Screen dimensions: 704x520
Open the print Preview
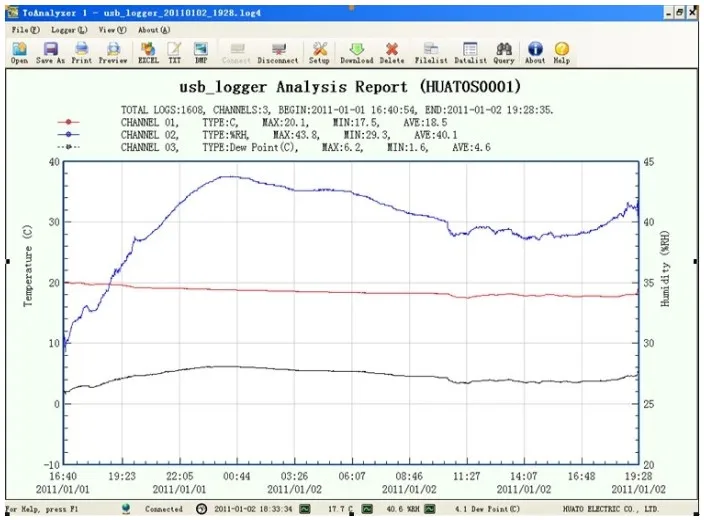click(113, 50)
